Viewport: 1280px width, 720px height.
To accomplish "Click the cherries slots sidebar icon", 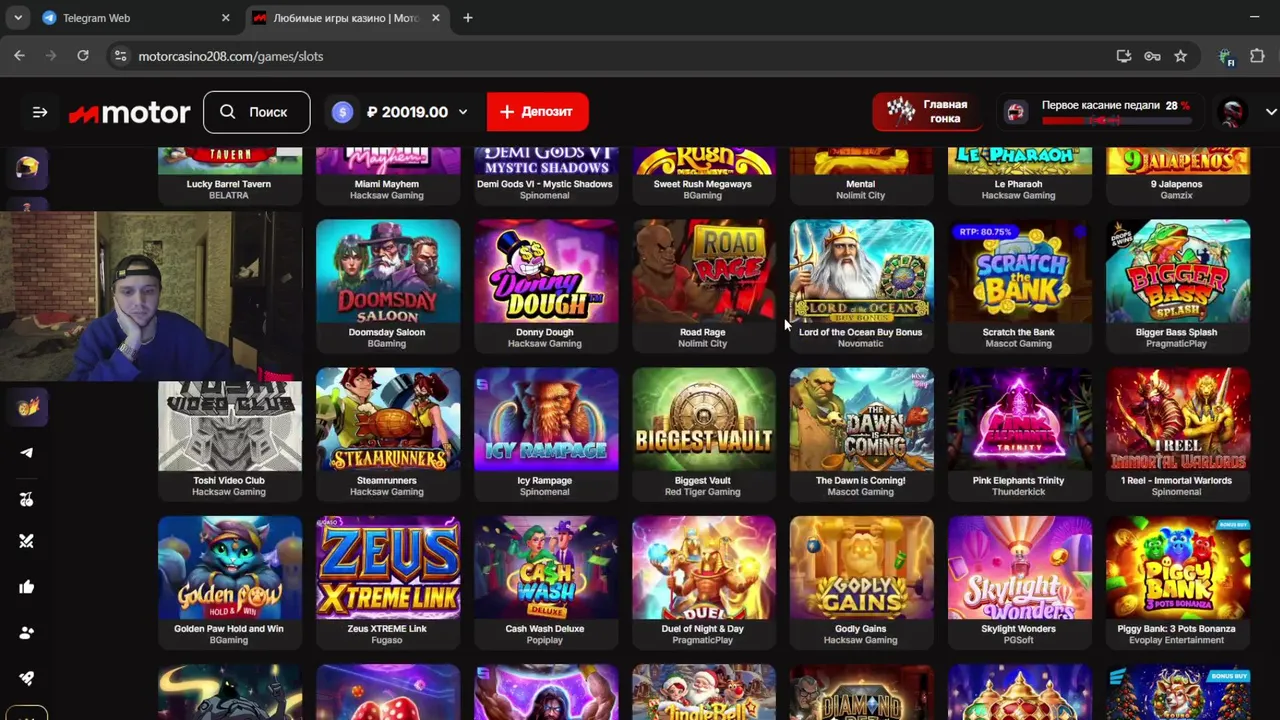I will 27,499.
